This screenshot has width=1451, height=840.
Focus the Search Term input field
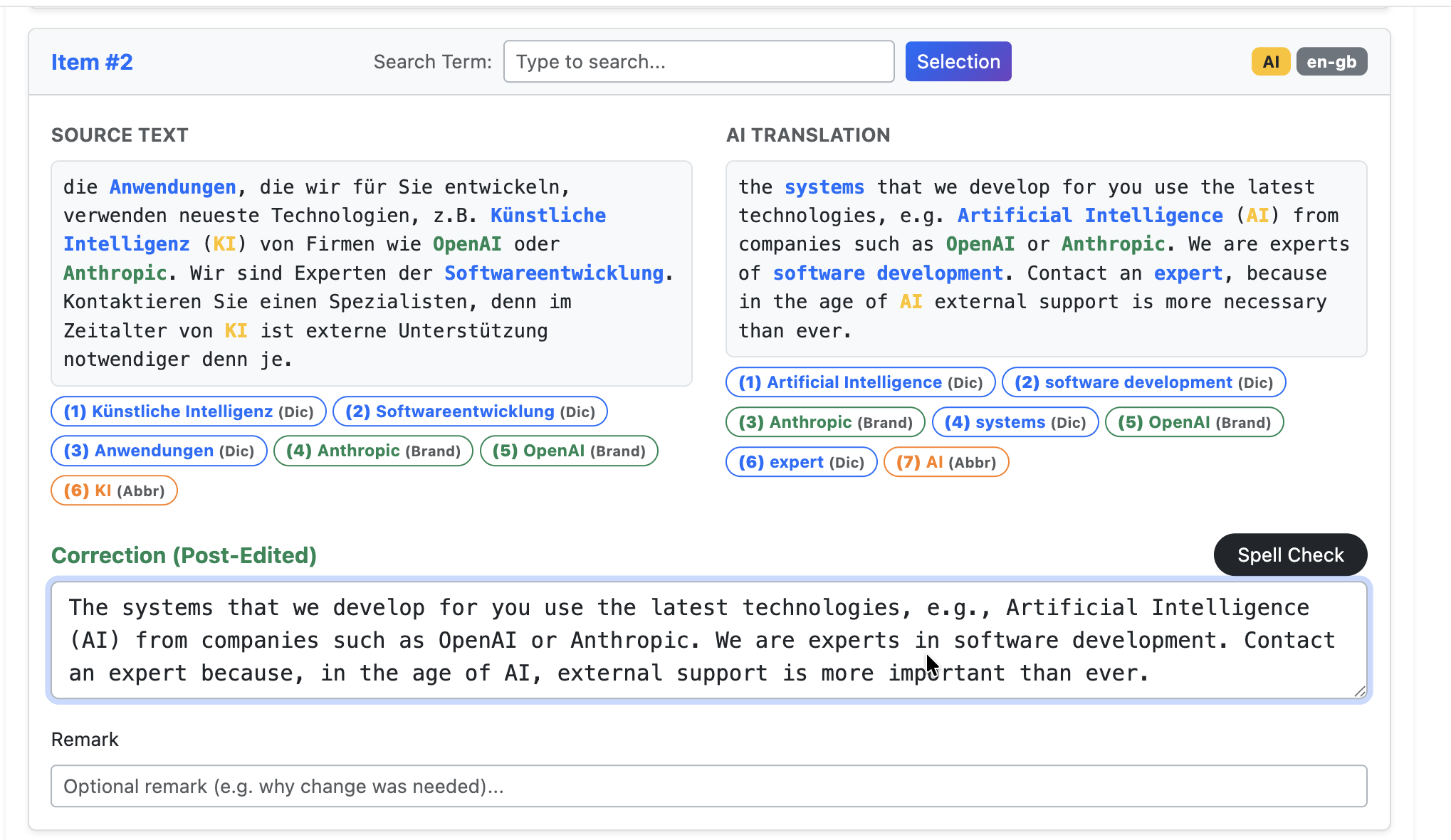(x=698, y=62)
